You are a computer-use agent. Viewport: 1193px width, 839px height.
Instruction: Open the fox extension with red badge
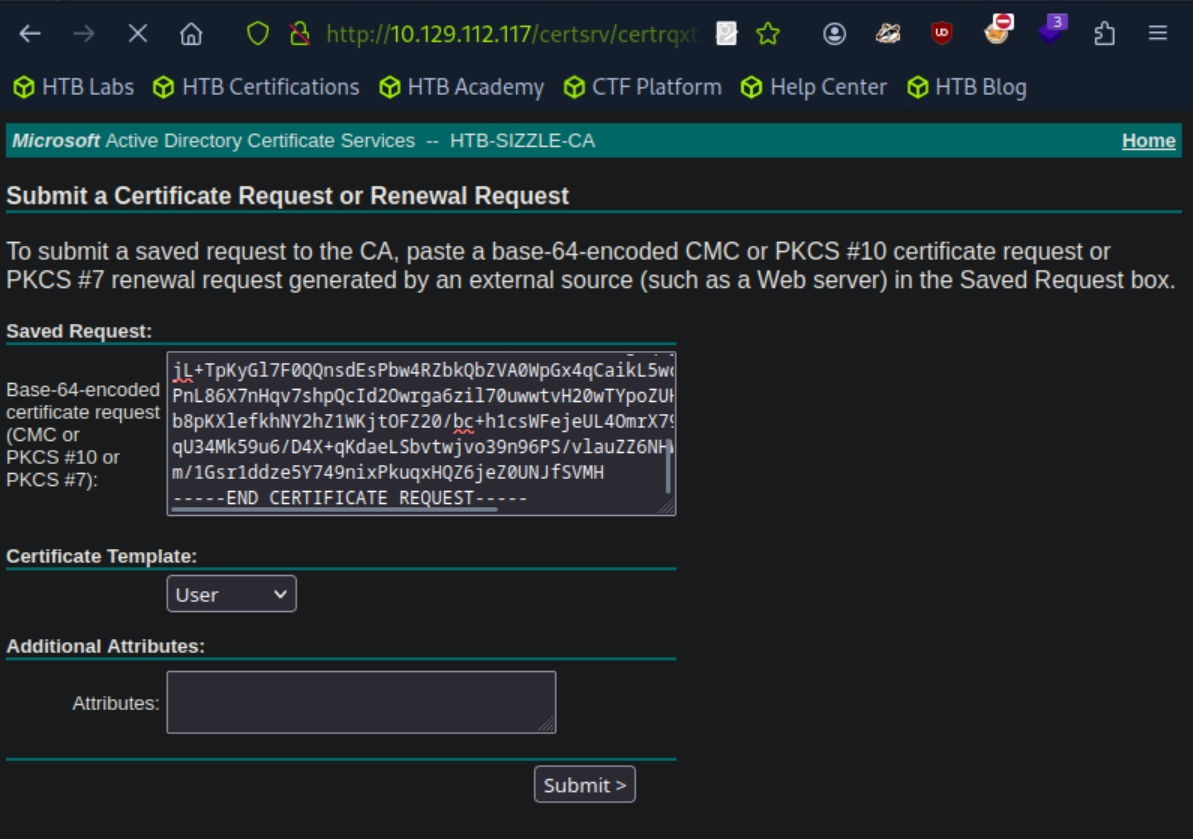997,30
